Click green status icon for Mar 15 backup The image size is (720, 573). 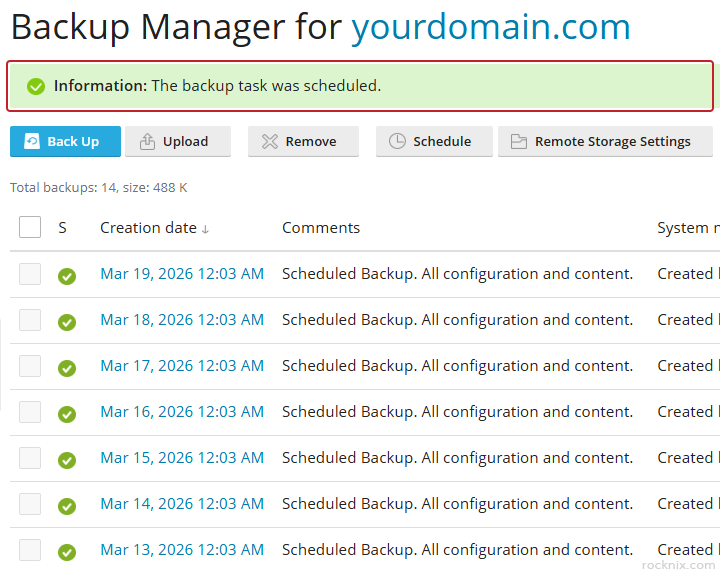click(x=67, y=460)
